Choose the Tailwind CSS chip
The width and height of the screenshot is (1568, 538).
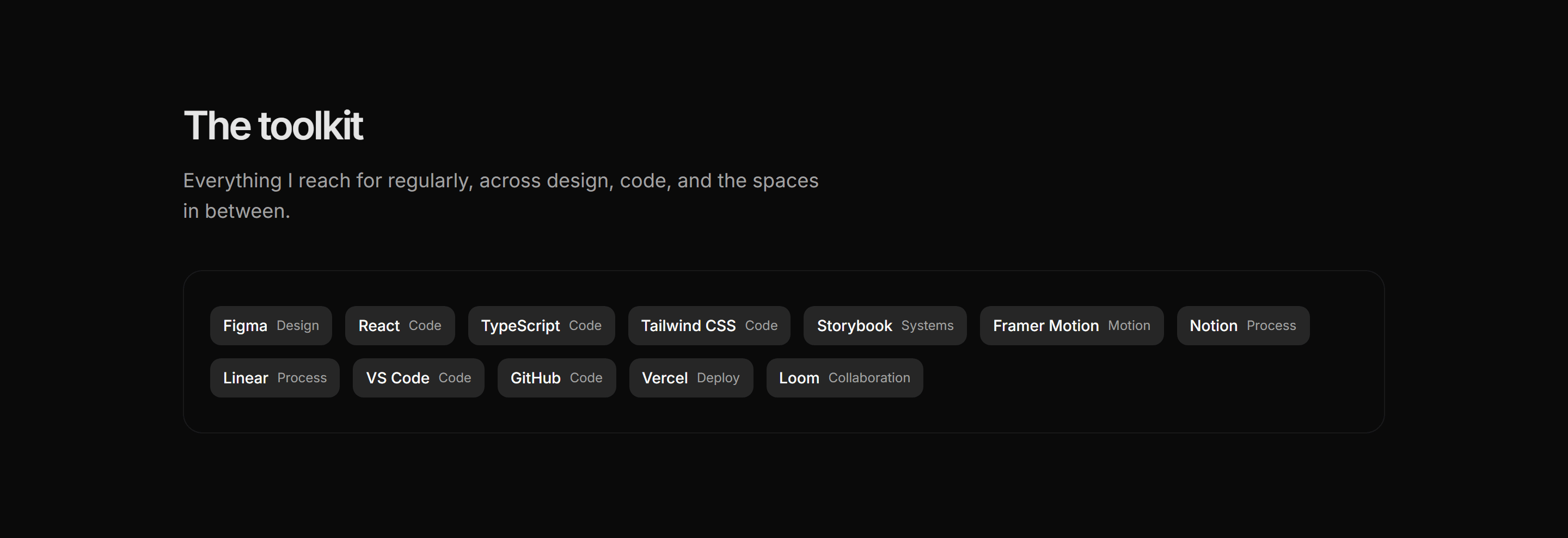pos(709,326)
